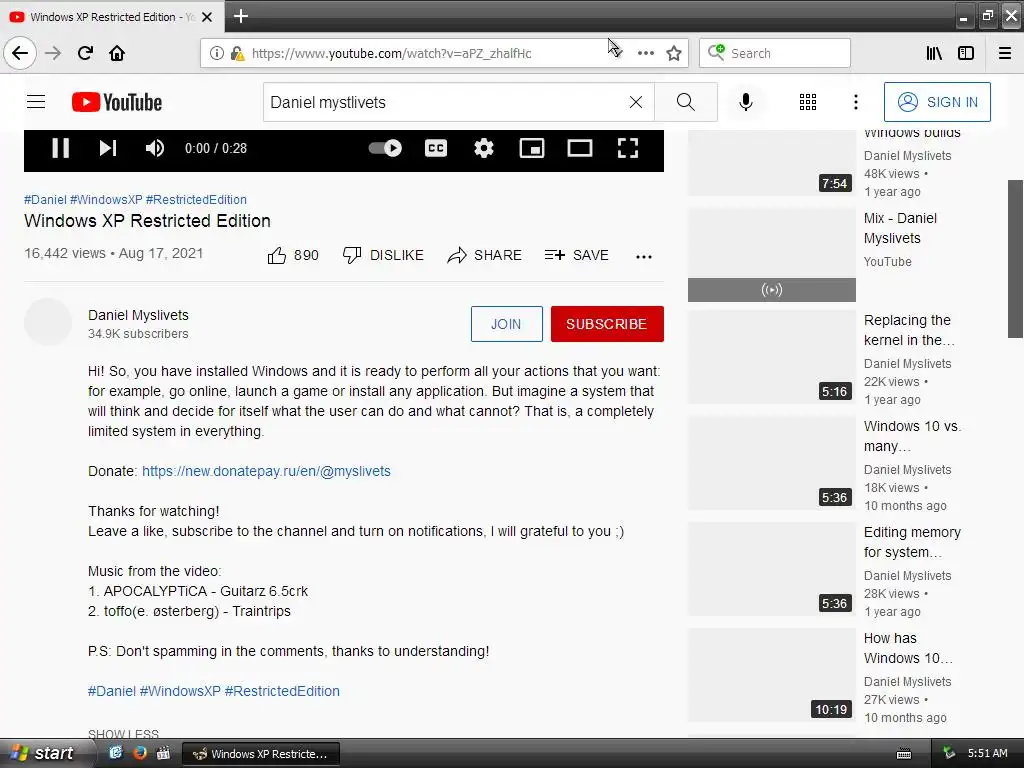1024x768 pixels.
Task: Click the YouTube search magnifier button
Action: tap(686, 102)
